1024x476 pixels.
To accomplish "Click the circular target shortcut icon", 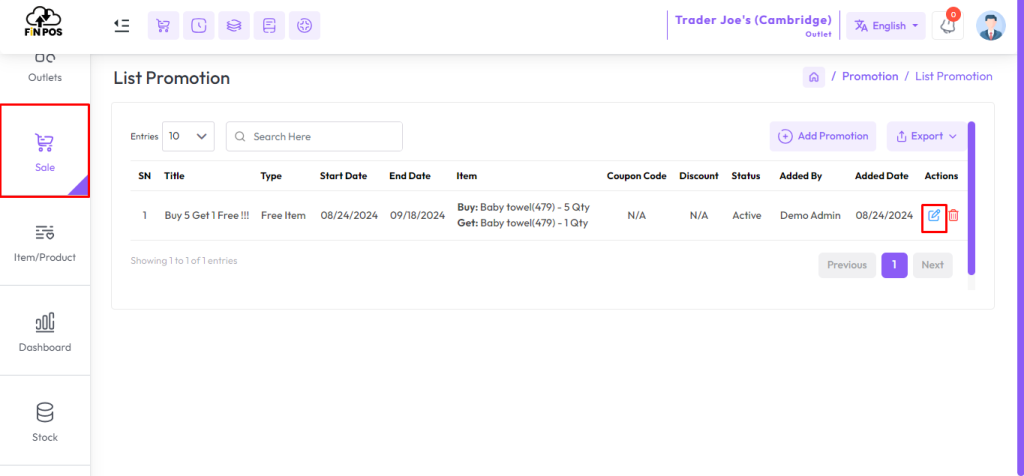I will pyautogui.click(x=304, y=25).
